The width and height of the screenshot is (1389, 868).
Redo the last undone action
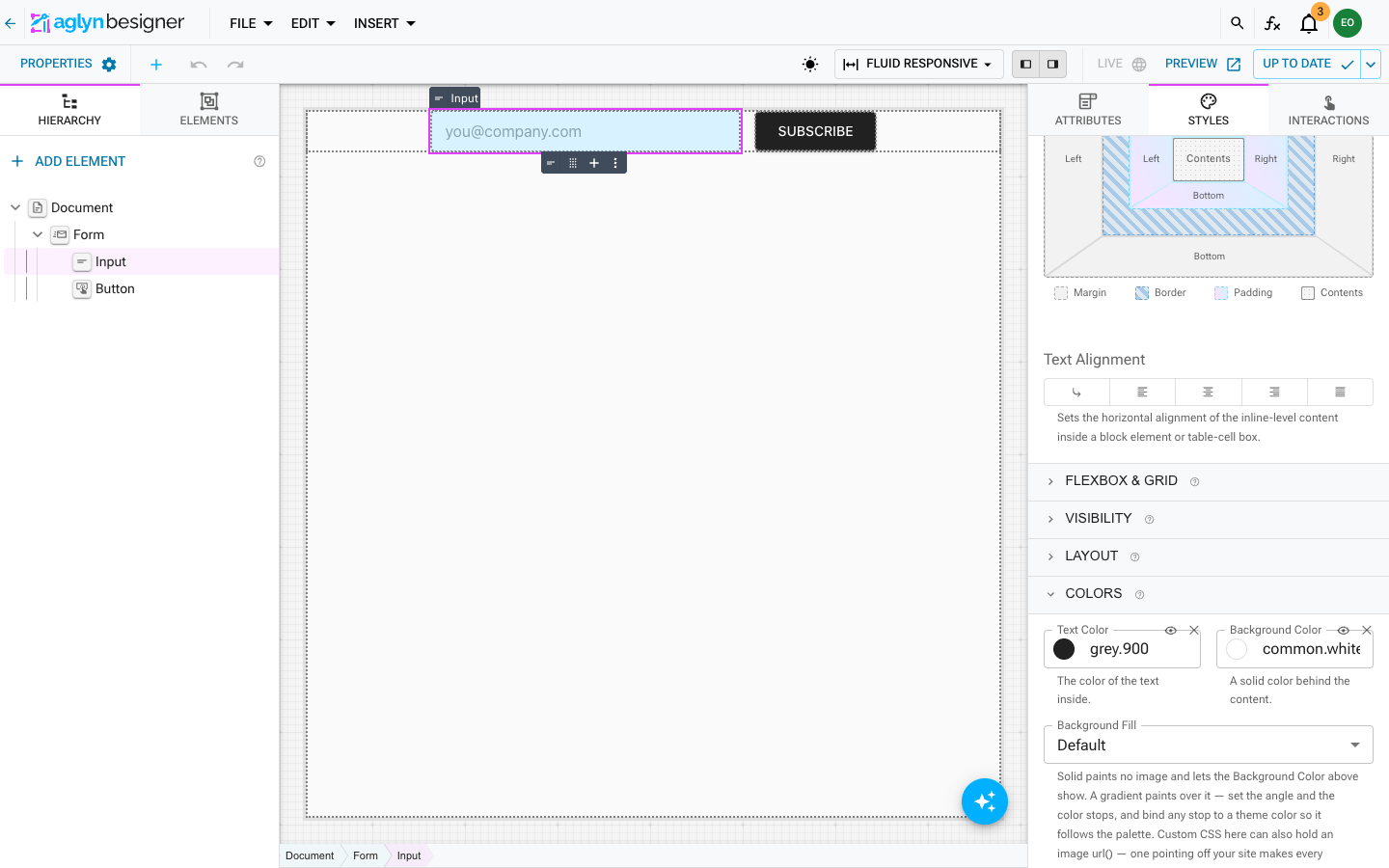click(x=235, y=65)
